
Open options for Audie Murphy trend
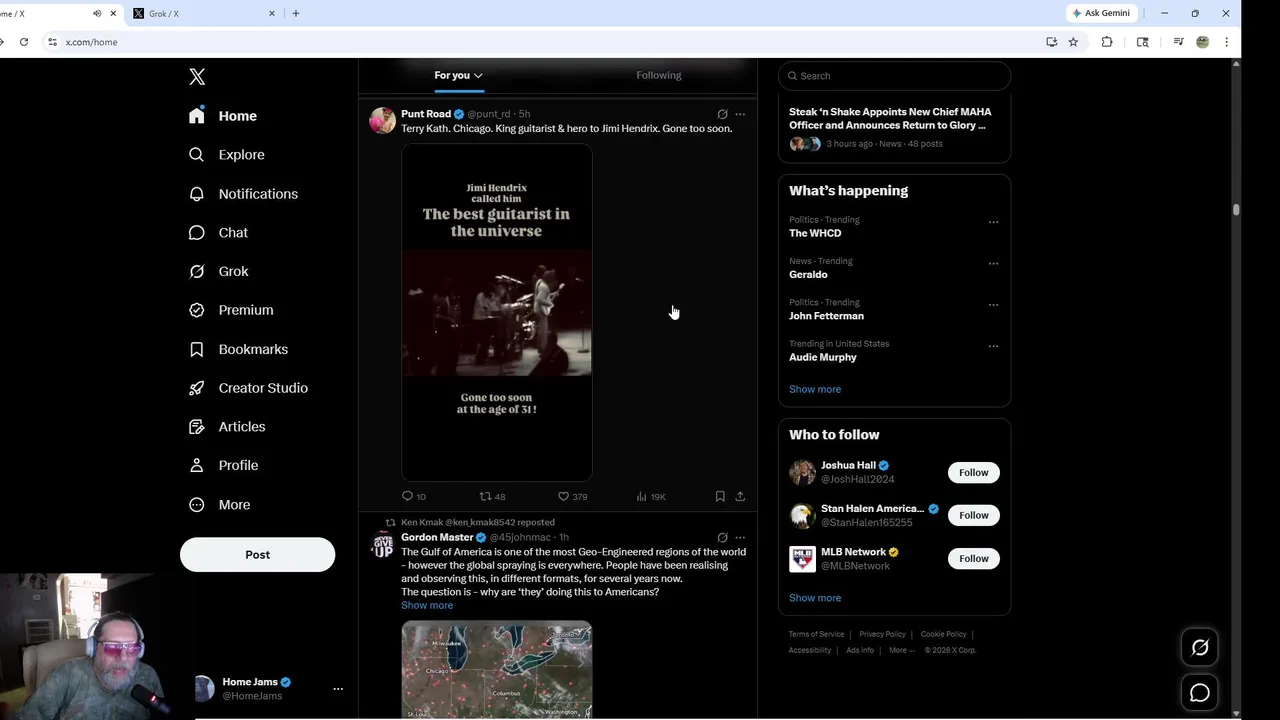click(x=993, y=346)
